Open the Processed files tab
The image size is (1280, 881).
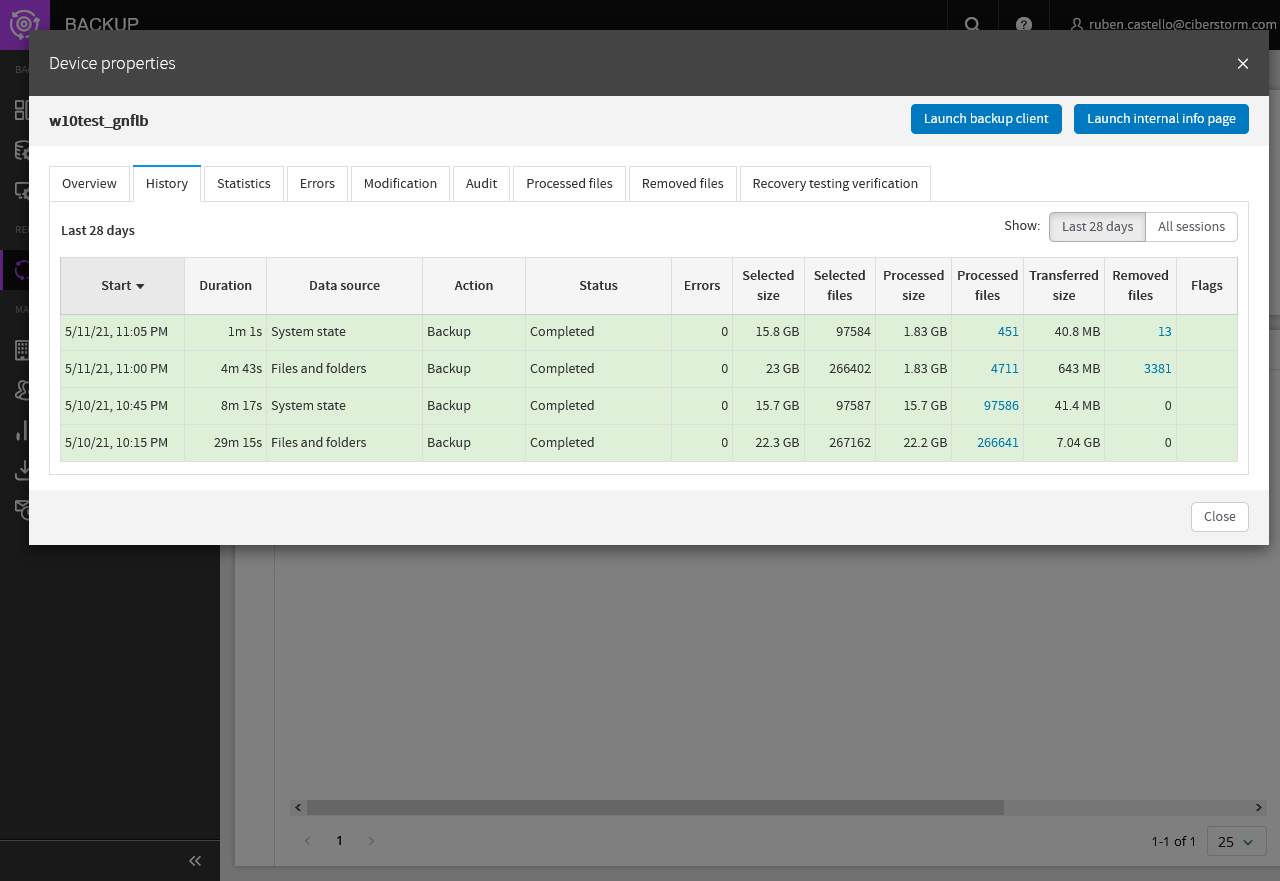coord(569,183)
